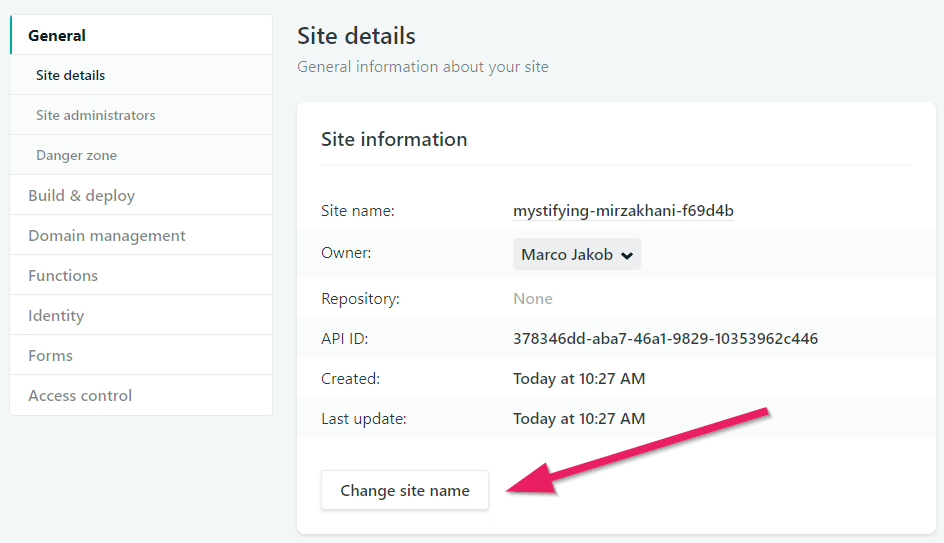The height and width of the screenshot is (543, 944).
Task: Open Access control settings
Action: 141,396
